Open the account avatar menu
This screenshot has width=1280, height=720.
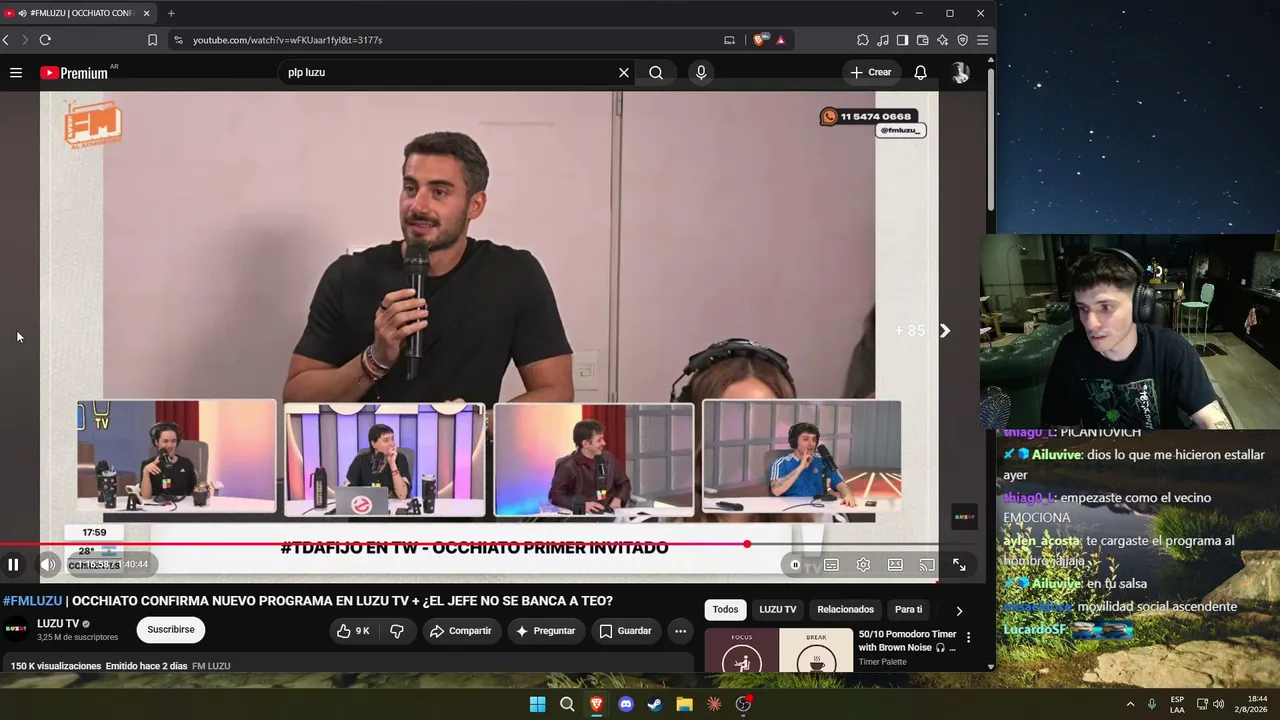(960, 72)
